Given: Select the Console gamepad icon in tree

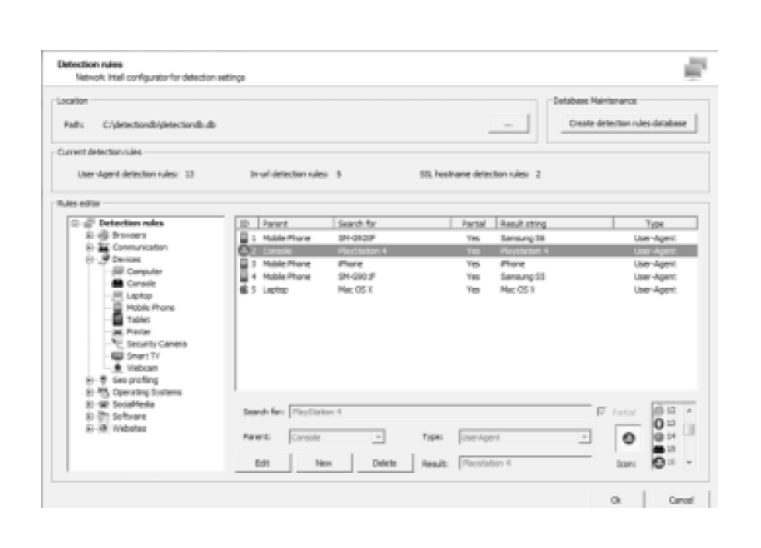Looking at the screenshot, I should pyautogui.click(x=117, y=283).
